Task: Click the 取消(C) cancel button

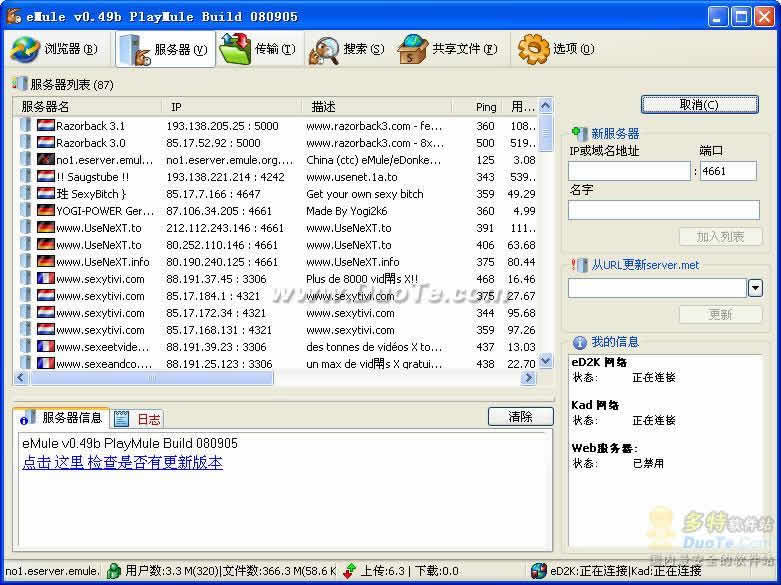Action: 699,105
